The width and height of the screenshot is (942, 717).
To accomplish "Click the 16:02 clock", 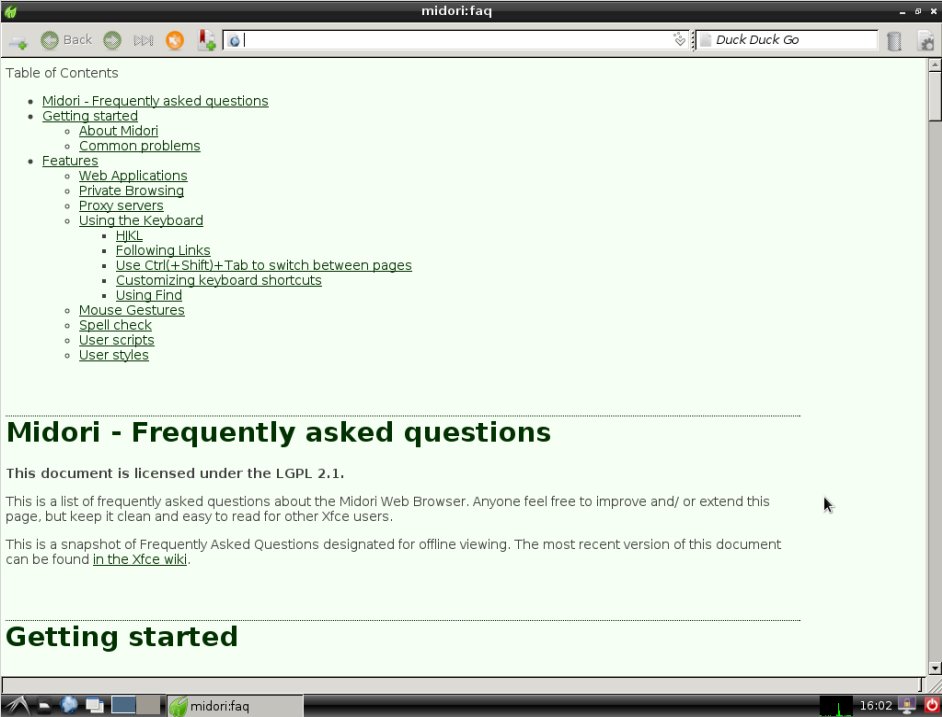I will tap(875, 706).
